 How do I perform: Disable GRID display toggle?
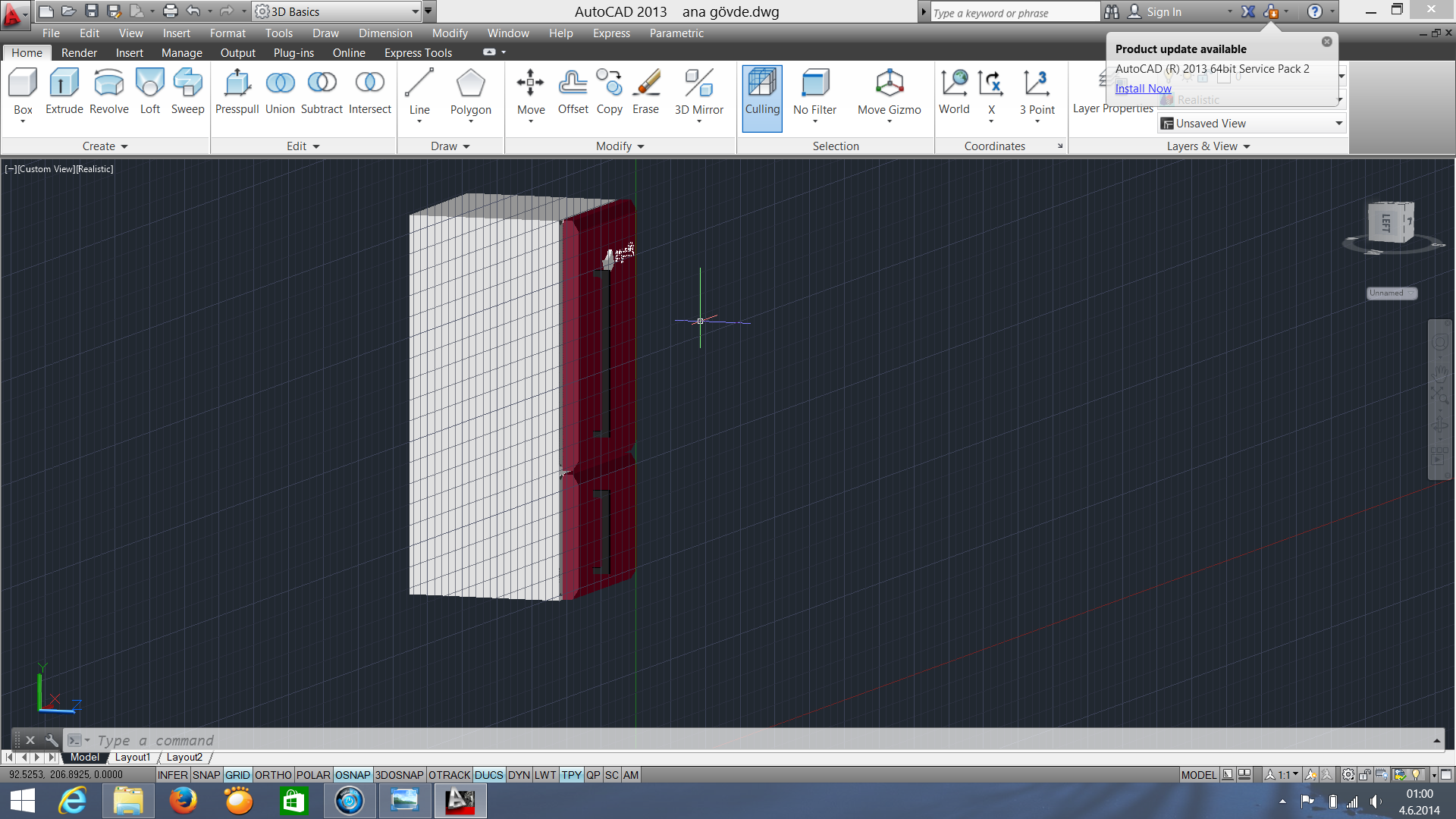(x=237, y=775)
